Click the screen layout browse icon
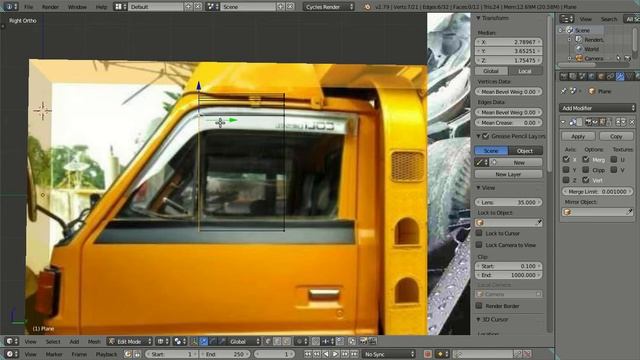The width and height of the screenshot is (640, 360). (x=119, y=7)
